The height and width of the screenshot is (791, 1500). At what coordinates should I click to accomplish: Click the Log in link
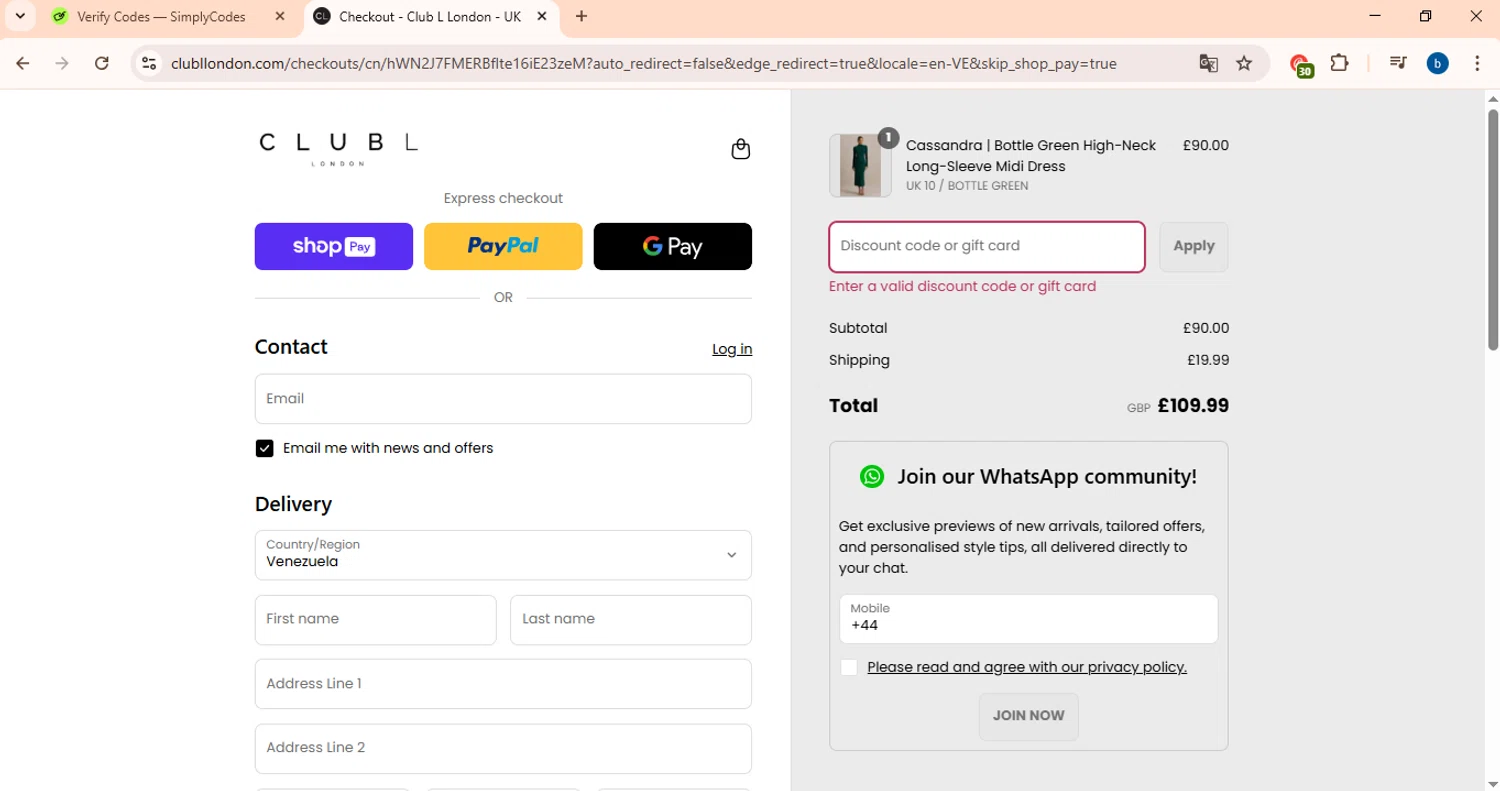click(732, 349)
